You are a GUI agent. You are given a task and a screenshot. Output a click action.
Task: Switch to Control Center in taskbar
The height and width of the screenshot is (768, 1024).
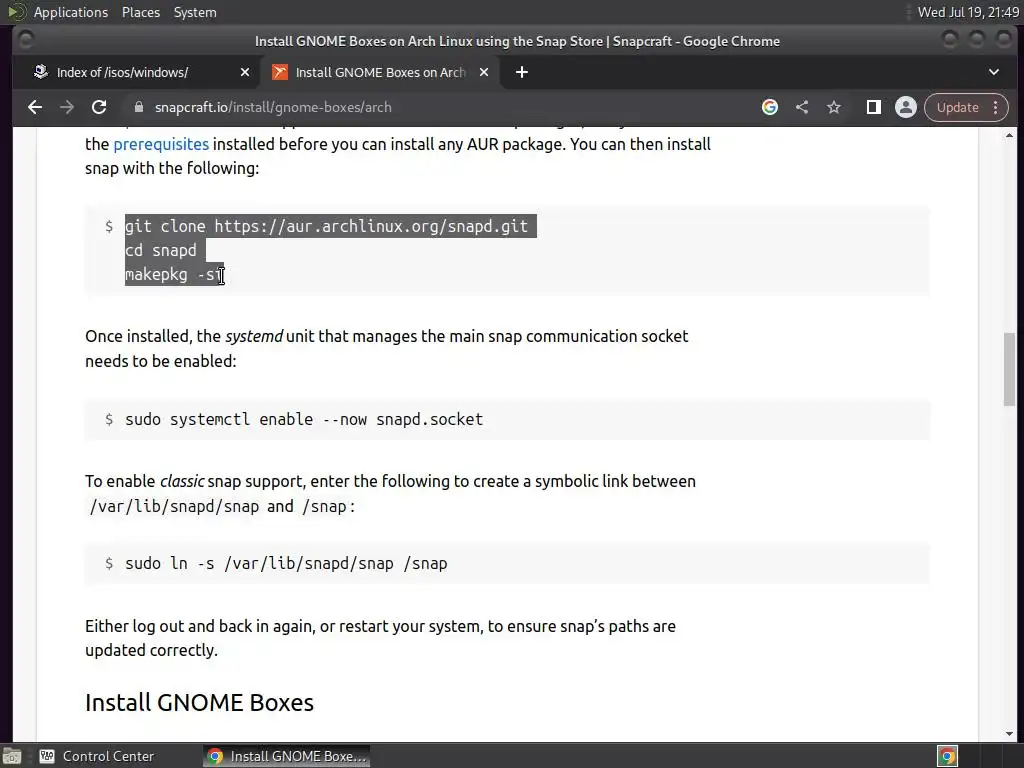[97, 756]
